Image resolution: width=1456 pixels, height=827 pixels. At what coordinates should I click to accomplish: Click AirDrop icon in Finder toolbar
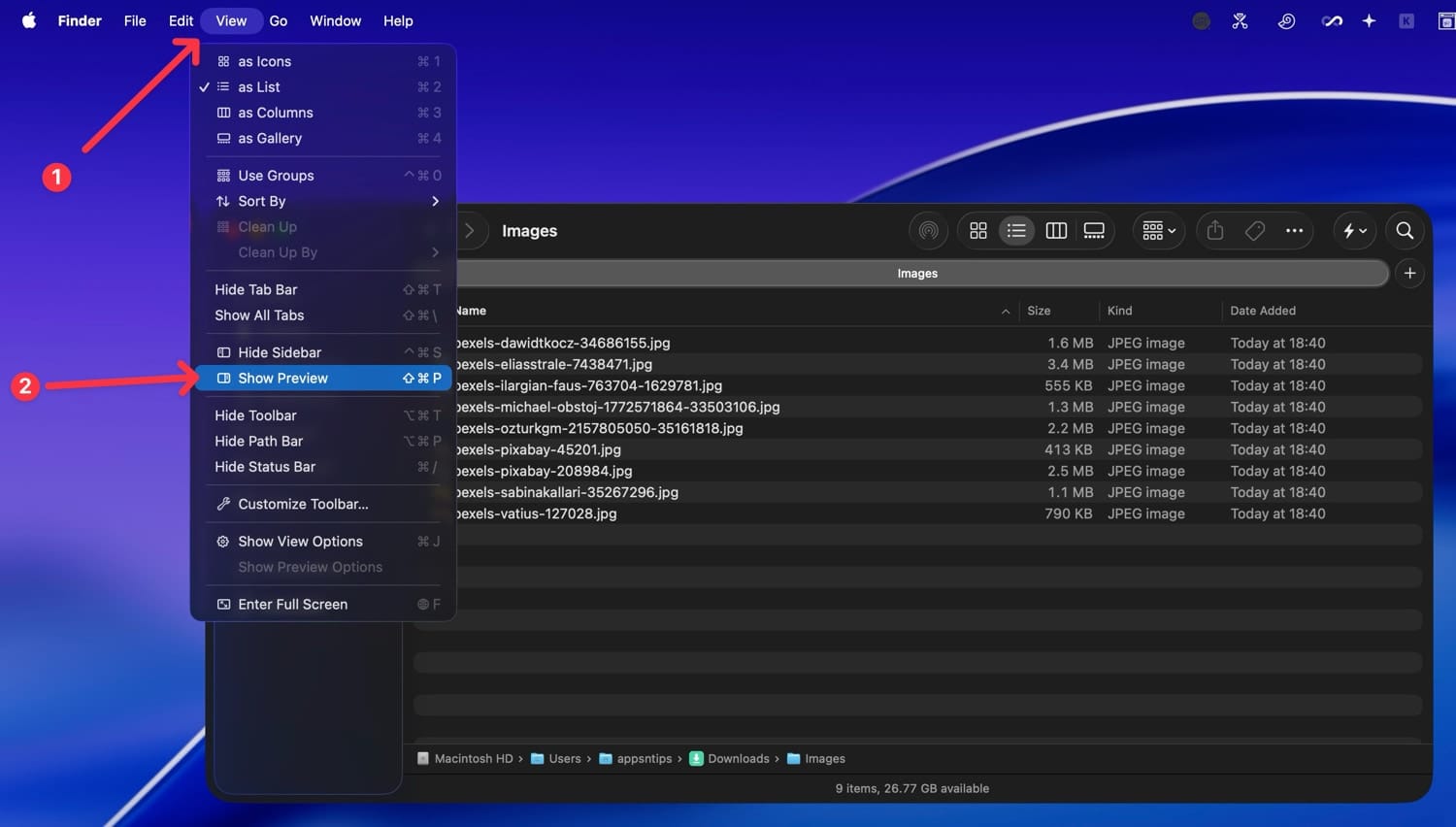click(x=929, y=231)
